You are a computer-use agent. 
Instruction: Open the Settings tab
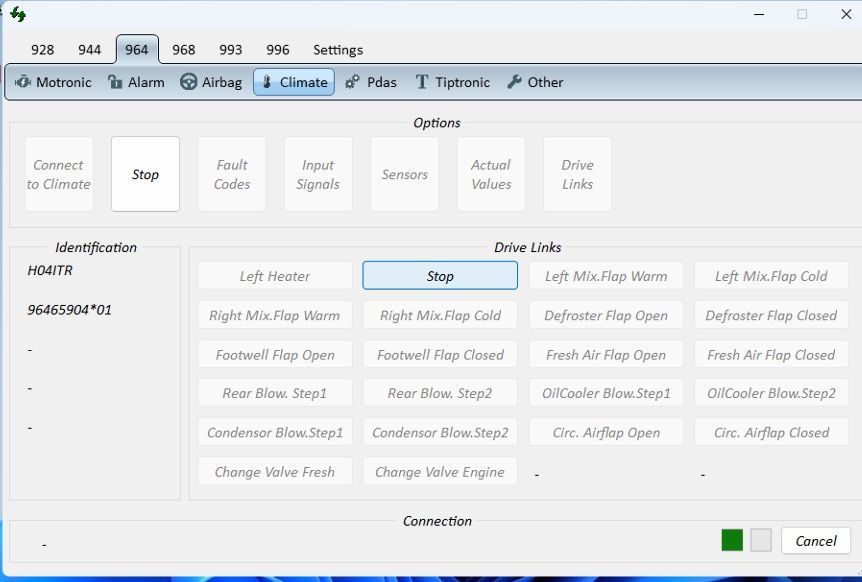tap(338, 50)
